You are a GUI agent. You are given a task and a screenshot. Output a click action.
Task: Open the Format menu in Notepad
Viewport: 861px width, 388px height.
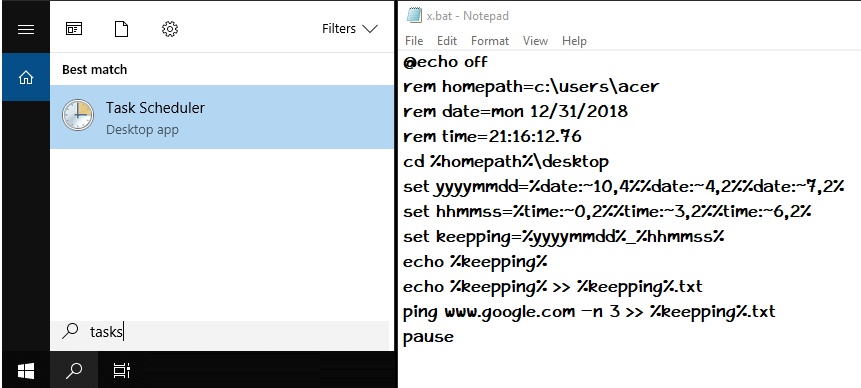[x=490, y=41]
